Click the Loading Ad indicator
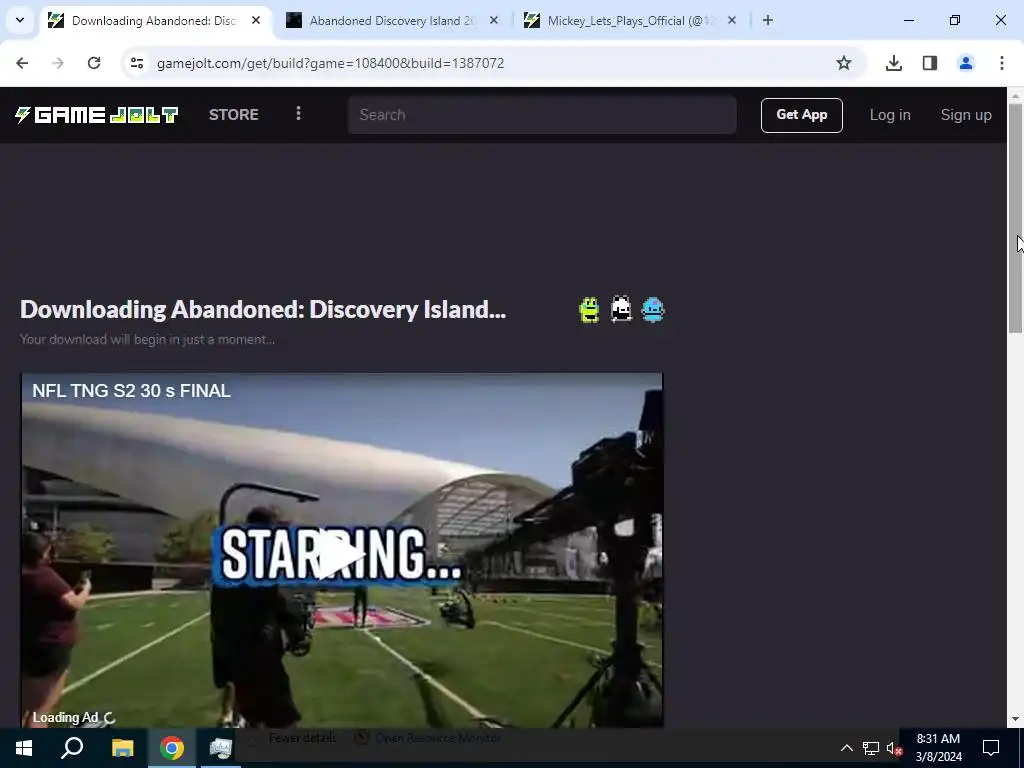 point(74,717)
